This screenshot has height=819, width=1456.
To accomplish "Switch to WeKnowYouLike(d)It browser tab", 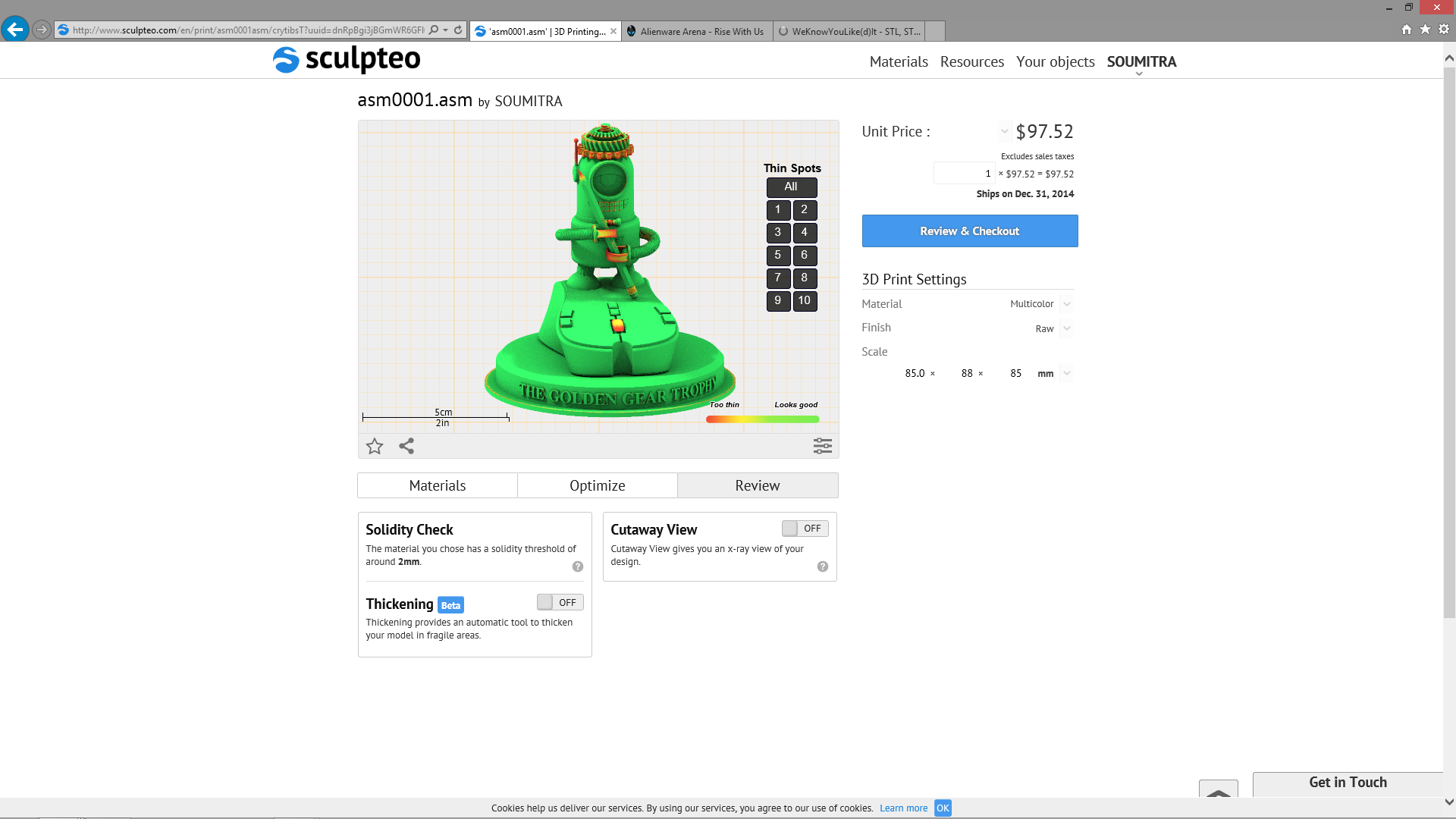I will [x=850, y=31].
